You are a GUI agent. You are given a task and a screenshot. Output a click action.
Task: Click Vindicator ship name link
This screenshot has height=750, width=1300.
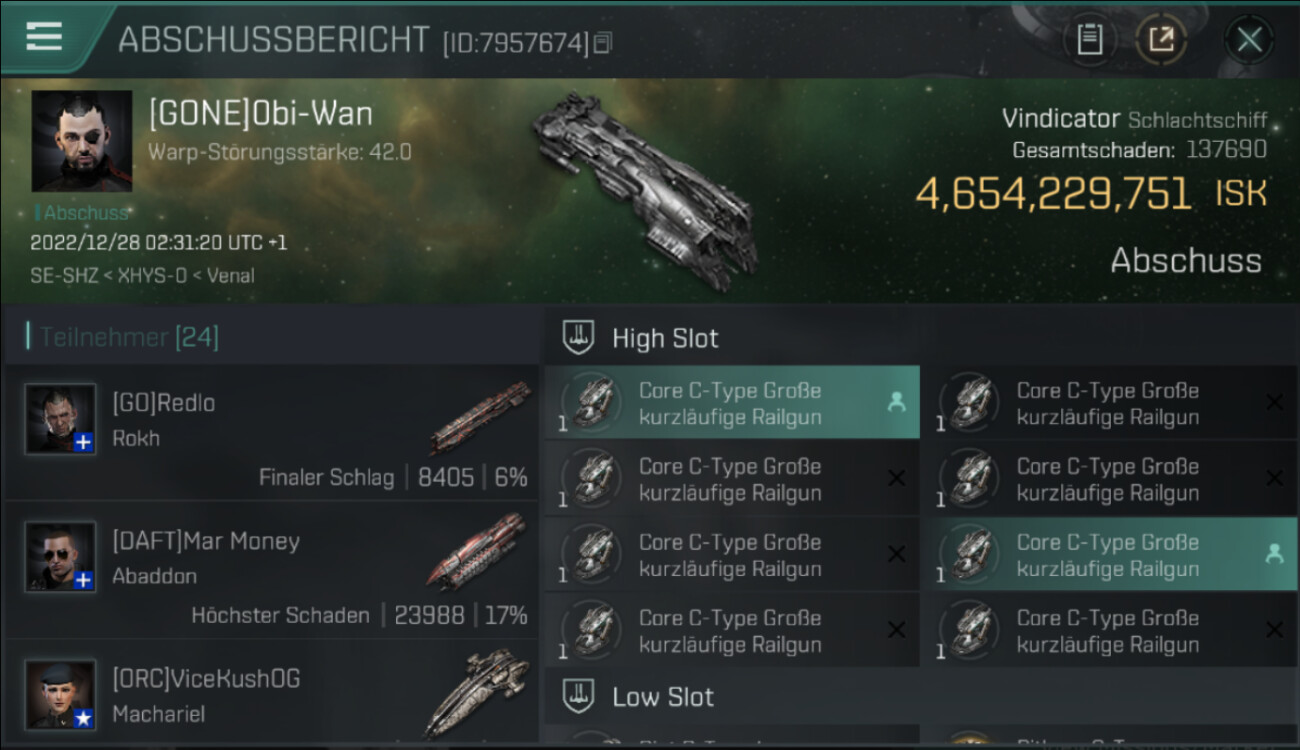1061,119
